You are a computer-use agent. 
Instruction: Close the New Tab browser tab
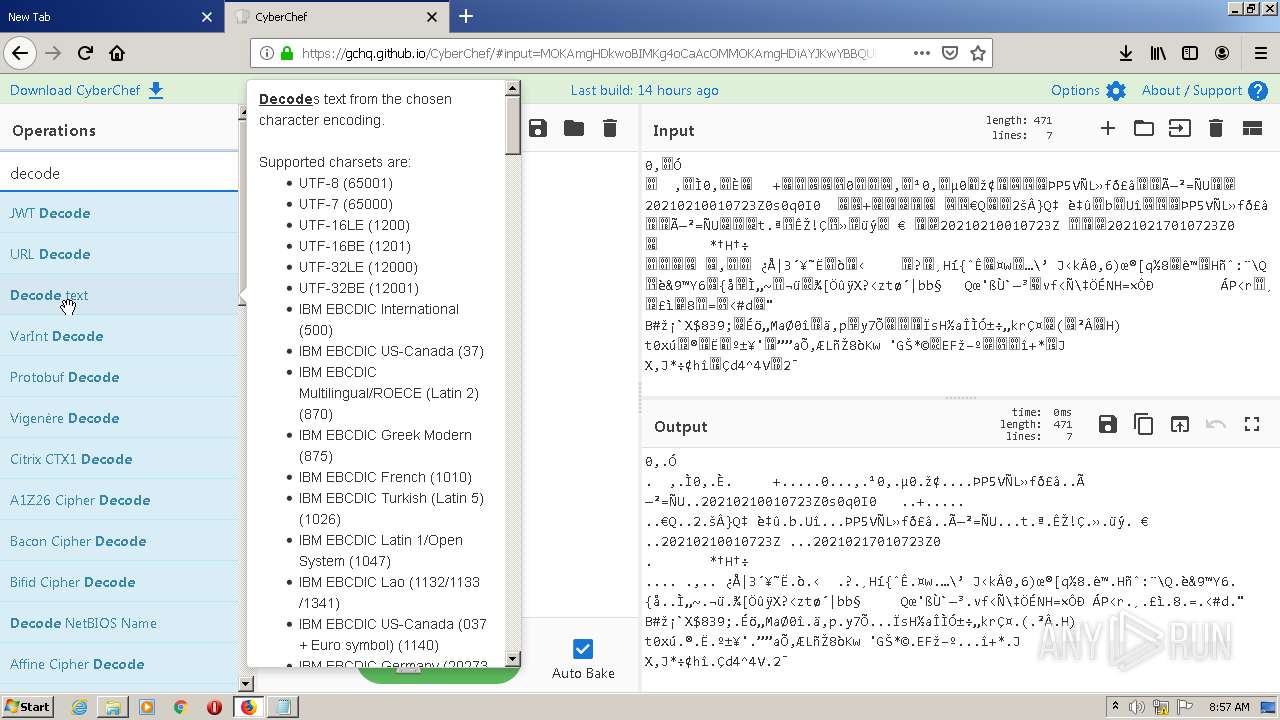tap(207, 17)
